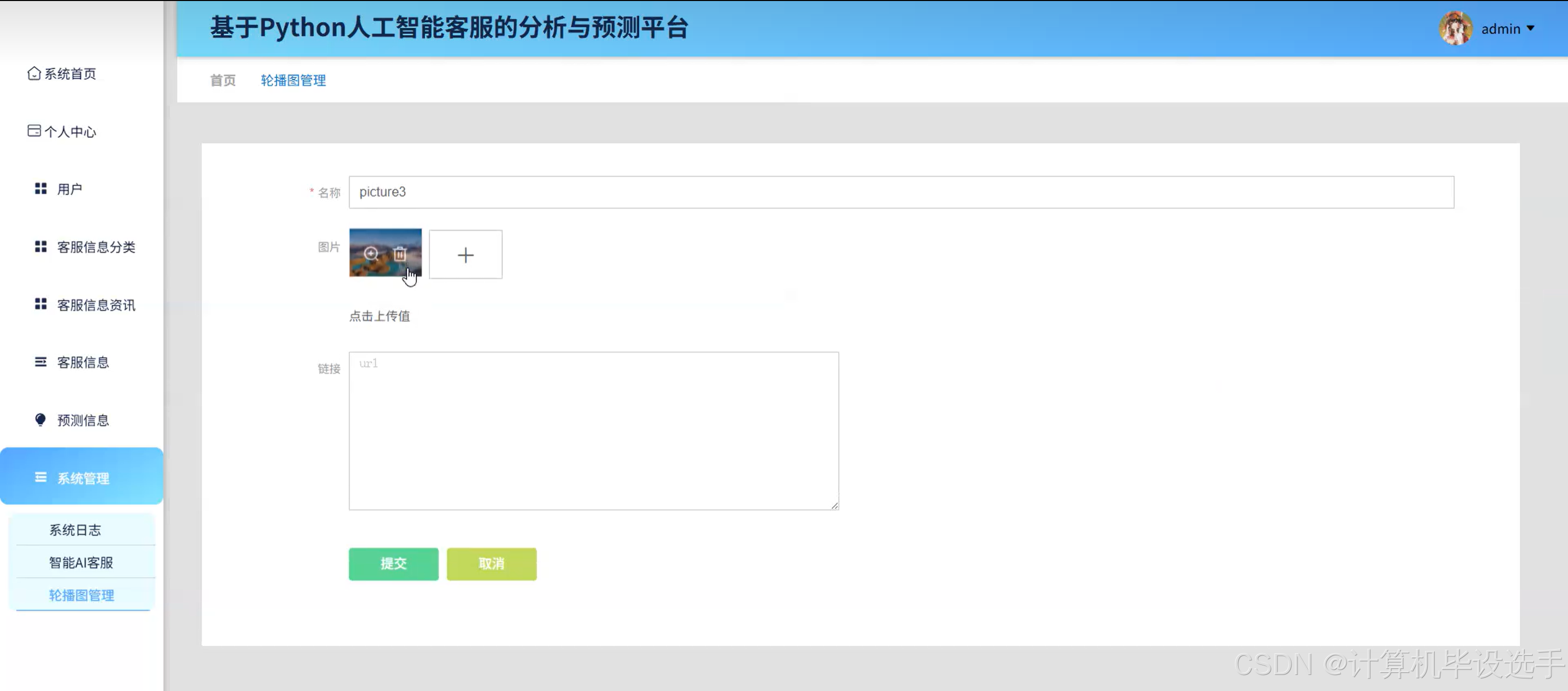Open 系统日志 submenu item

[x=75, y=530]
